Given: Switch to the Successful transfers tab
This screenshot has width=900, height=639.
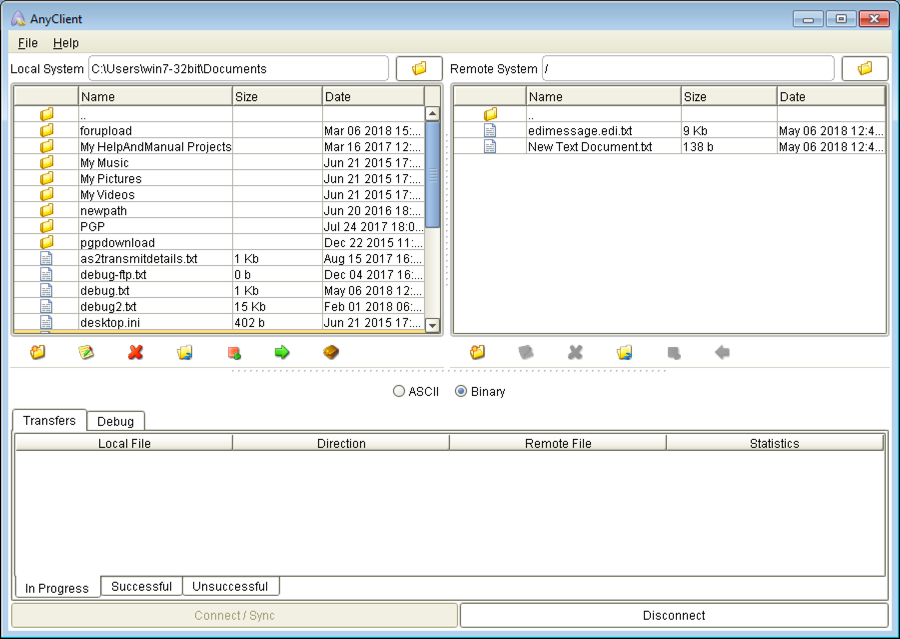Looking at the screenshot, I should click(x=141, y=586).
